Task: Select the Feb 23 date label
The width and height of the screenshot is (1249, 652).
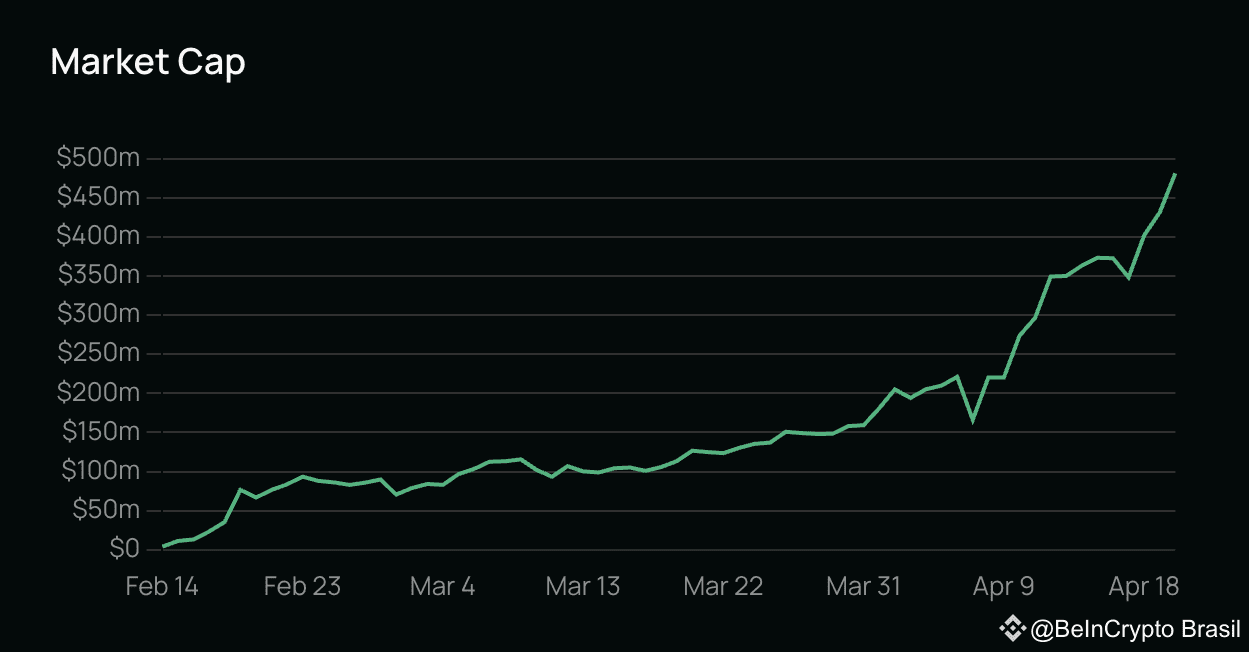Action: pyautogui.click(x=302, y=587)
